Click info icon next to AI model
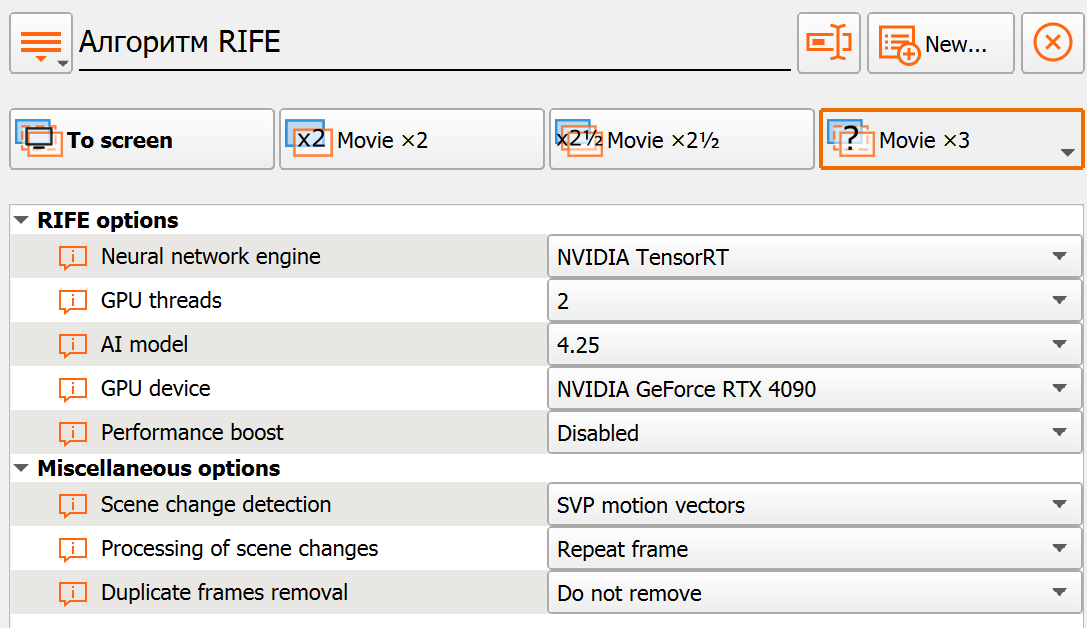This screenshot has height=628, width=1087. tap(73, 345)
